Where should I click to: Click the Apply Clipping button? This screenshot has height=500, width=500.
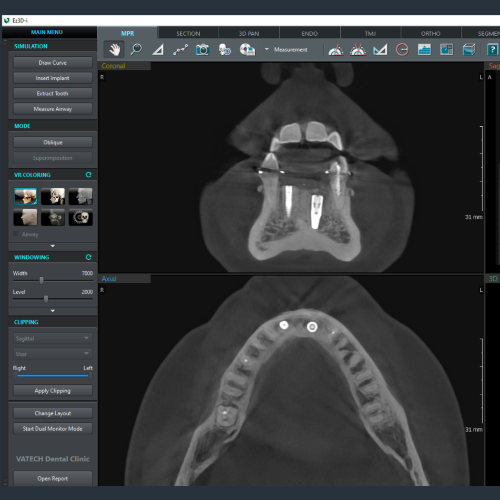point(53,391)
